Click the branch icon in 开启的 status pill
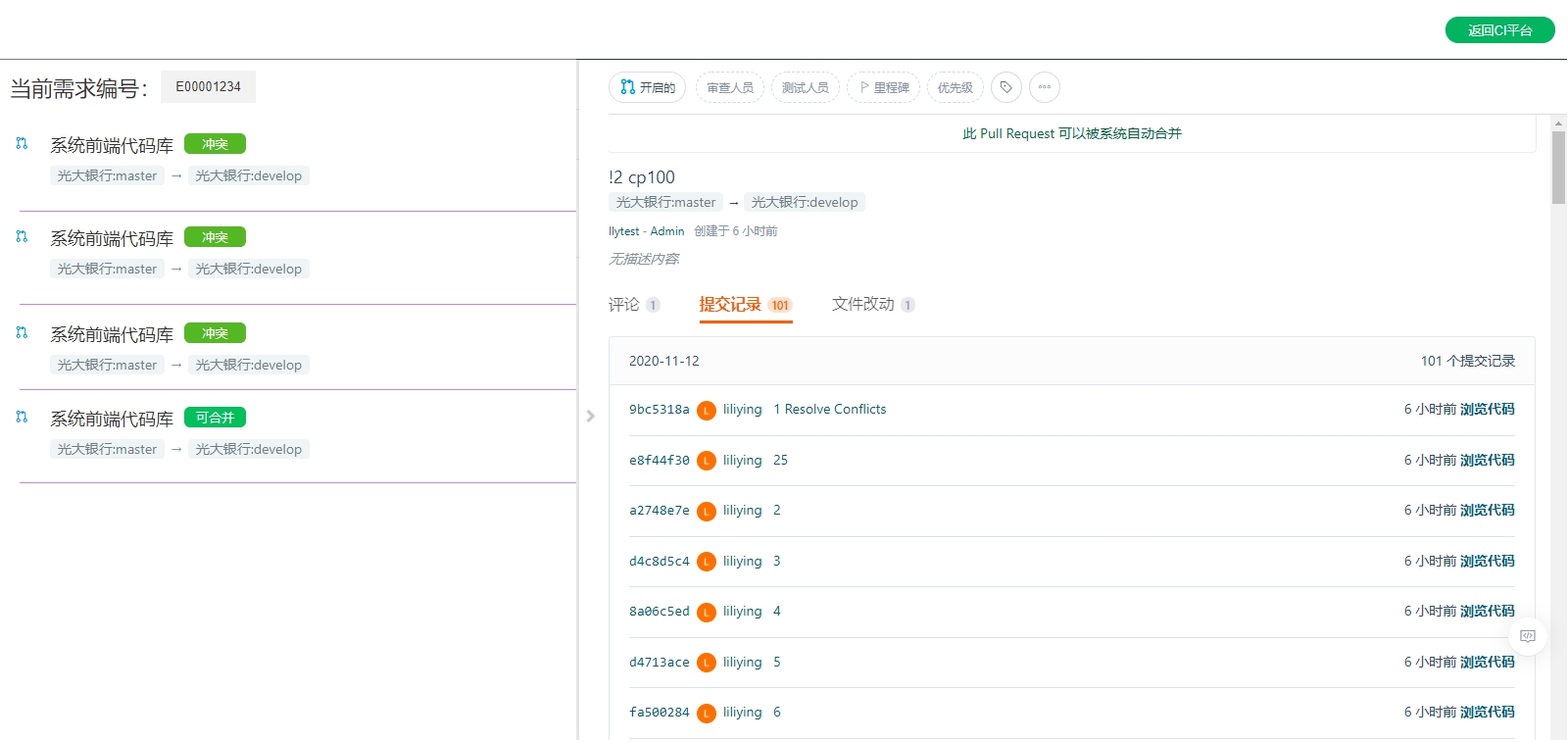This screenshot has height=742, width=1568. [627, 87]
